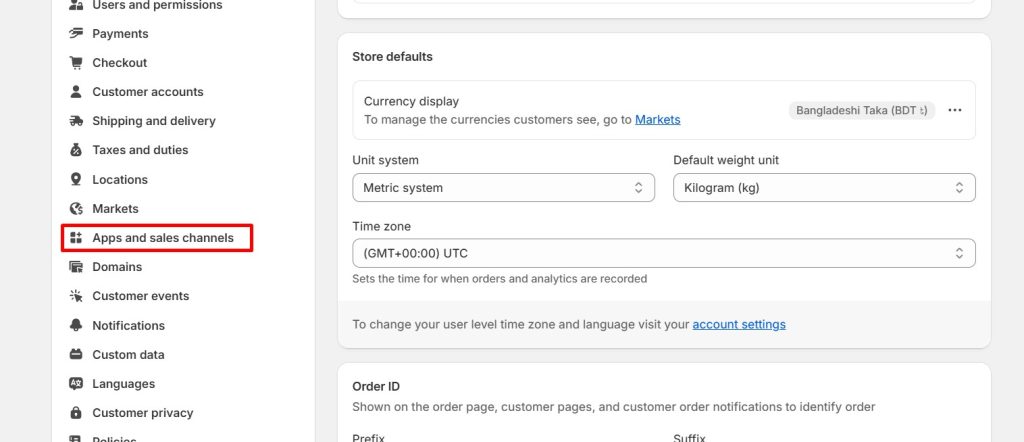The width and height of the screenshot is (1024, 442).
Task: Click the Checkout cart icon
Action: [x=76, y=63]
